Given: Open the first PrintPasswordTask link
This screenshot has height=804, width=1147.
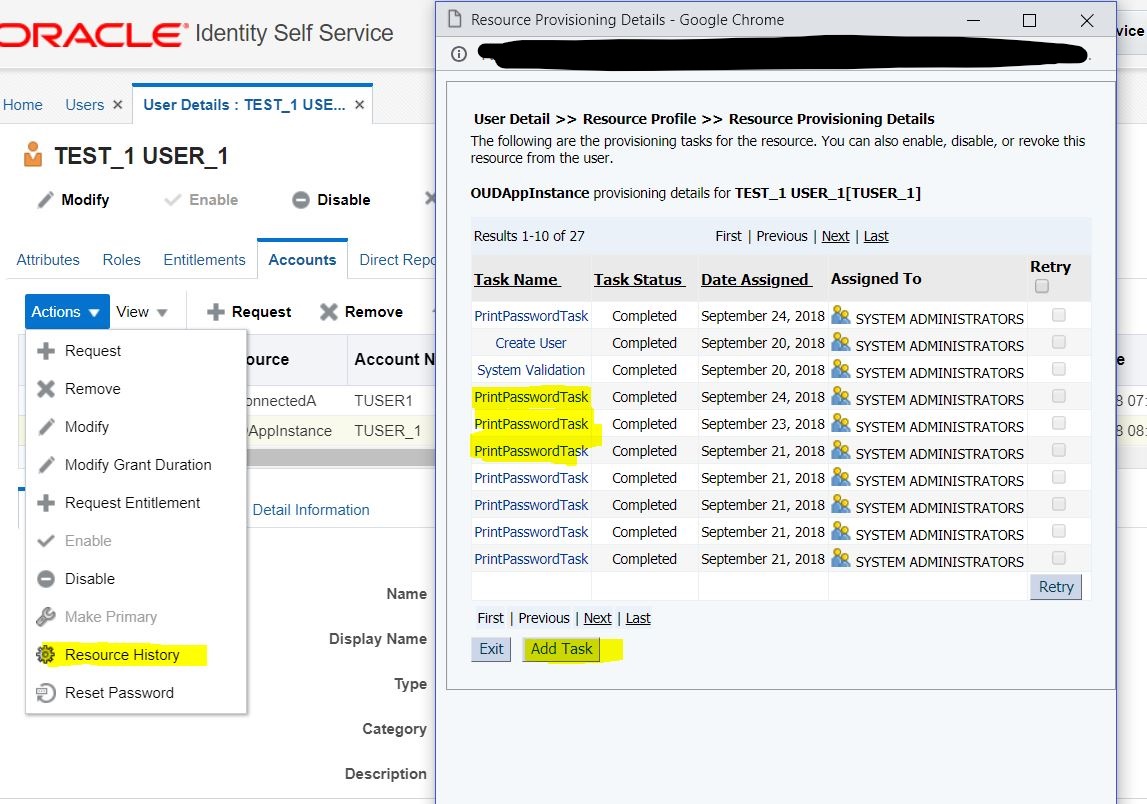Looking at the screenshot, I should (531, 315).
